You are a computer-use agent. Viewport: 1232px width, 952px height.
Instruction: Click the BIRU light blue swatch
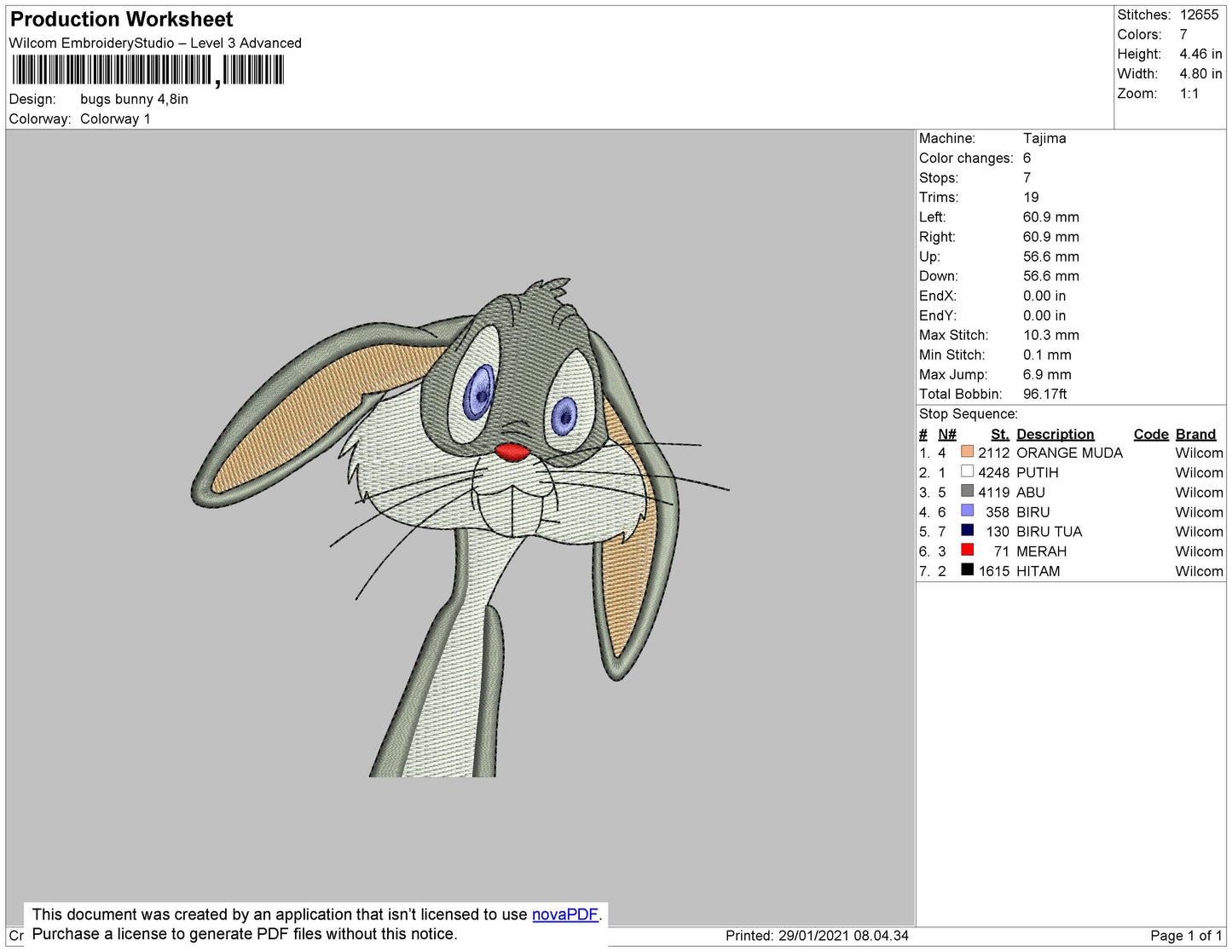point(967,511)
